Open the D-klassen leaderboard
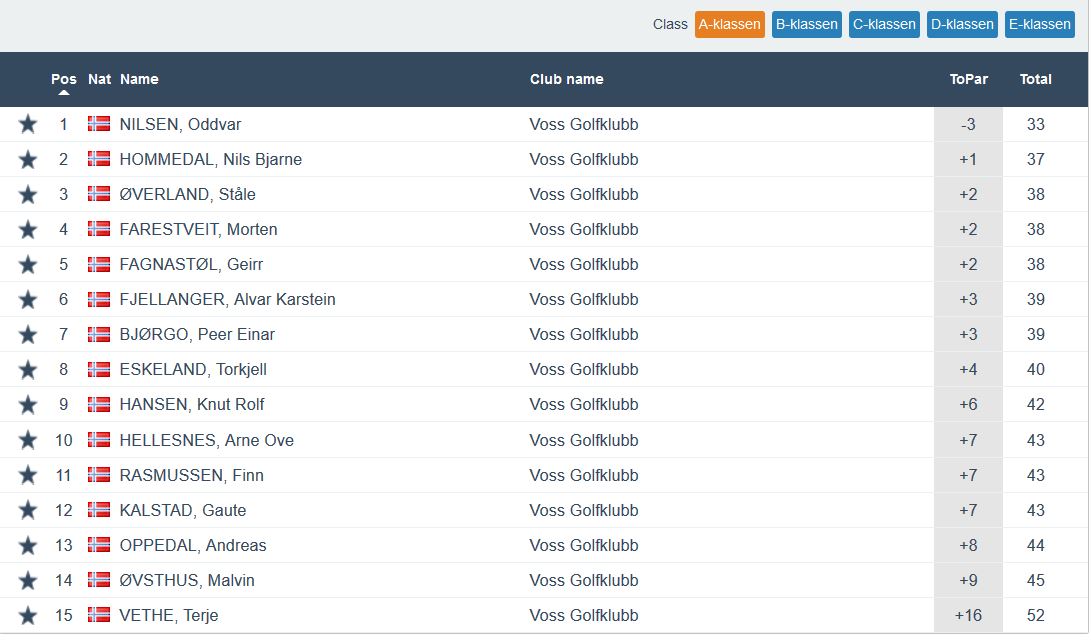Viewport: 1091px width, 640px height. coord(962,24)
